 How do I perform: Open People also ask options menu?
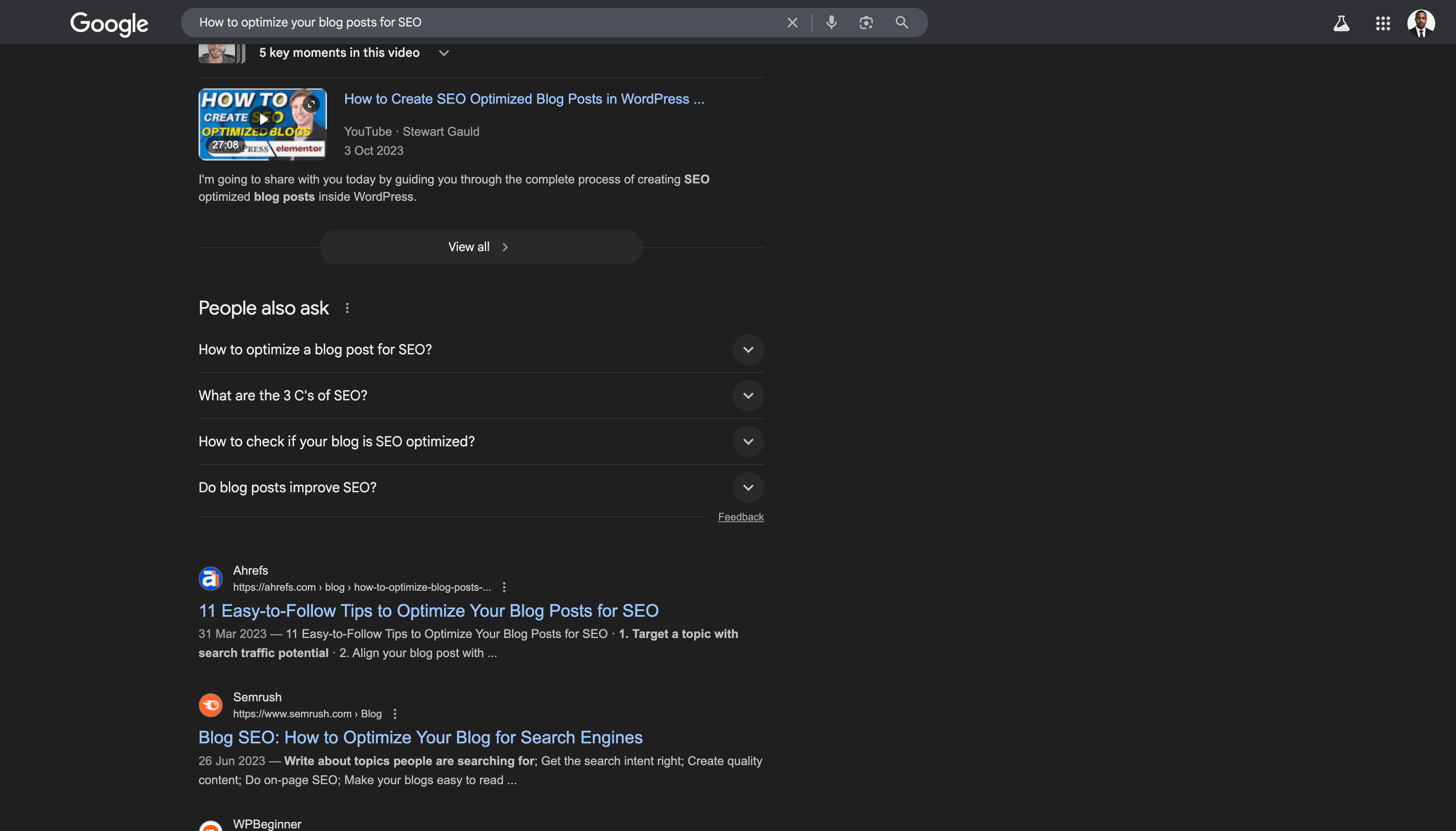coord(347,308)
